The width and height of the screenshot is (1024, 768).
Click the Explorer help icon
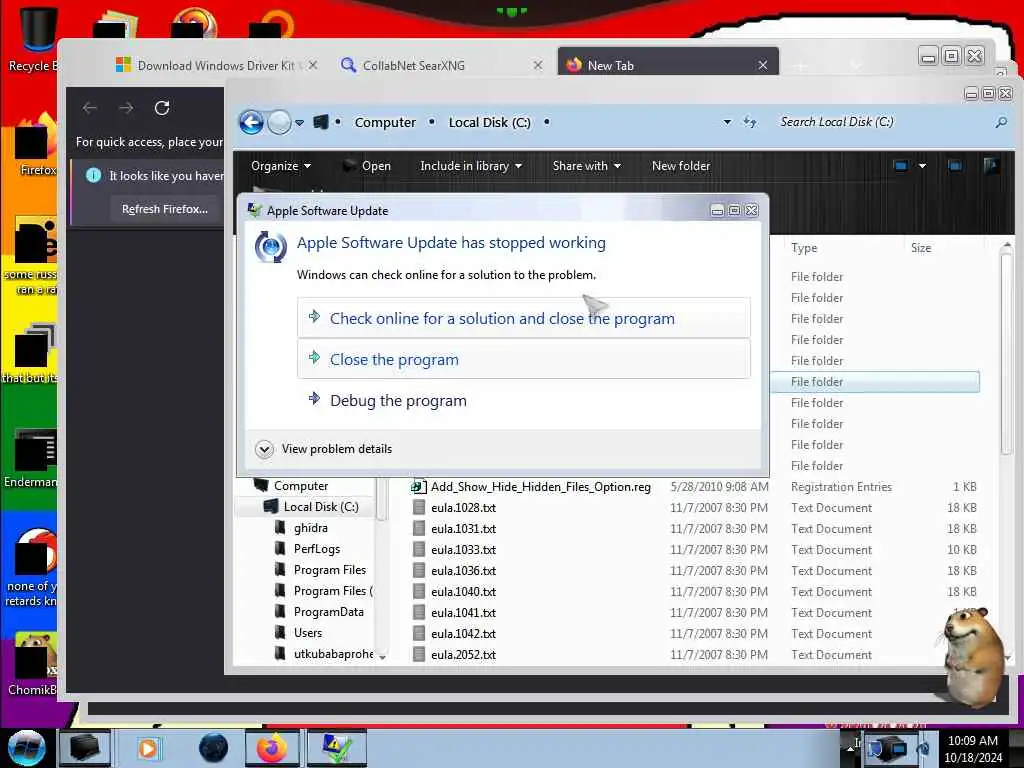point(991,166)
